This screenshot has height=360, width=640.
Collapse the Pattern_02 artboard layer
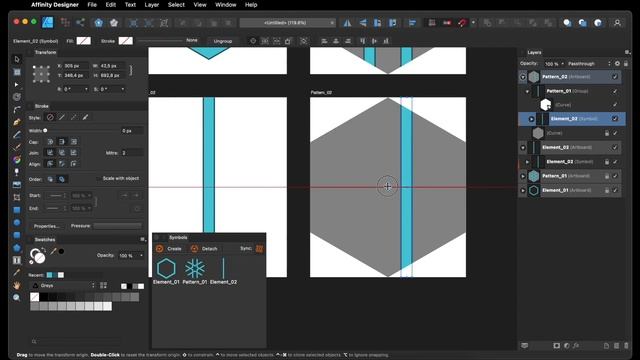coord(523,77)
